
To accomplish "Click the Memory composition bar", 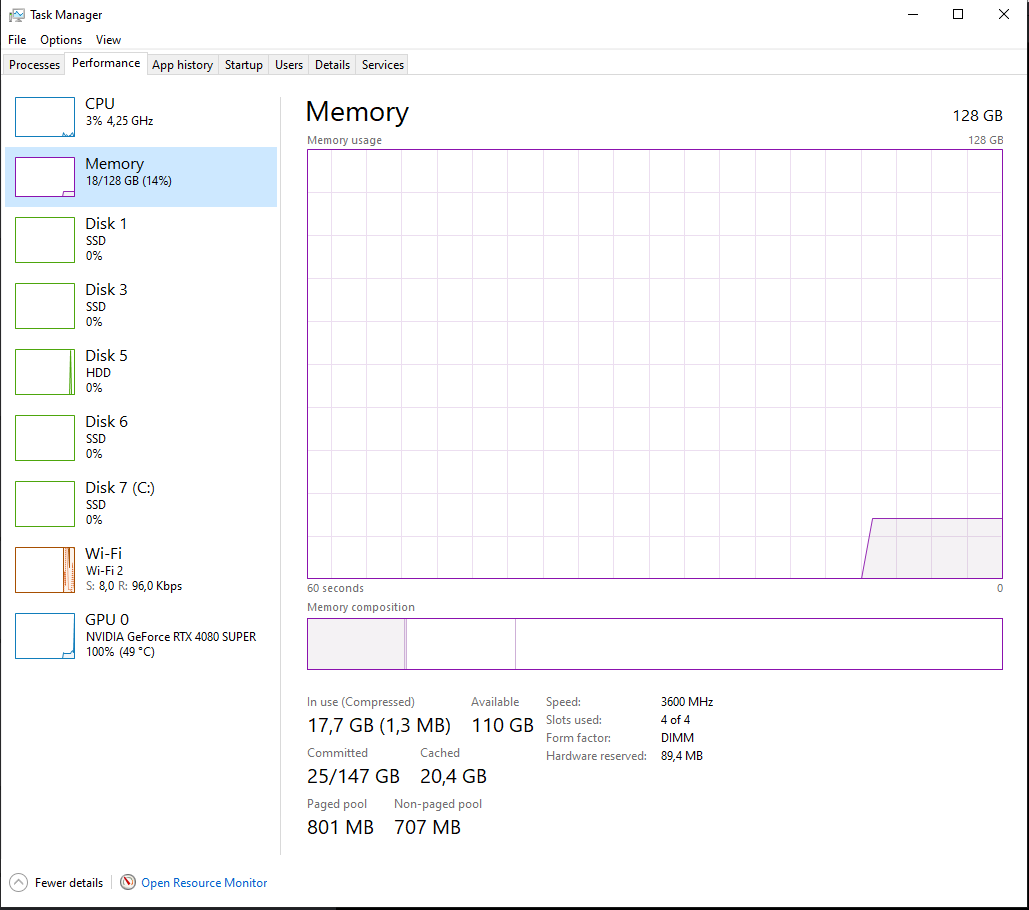I will point(654,644).
